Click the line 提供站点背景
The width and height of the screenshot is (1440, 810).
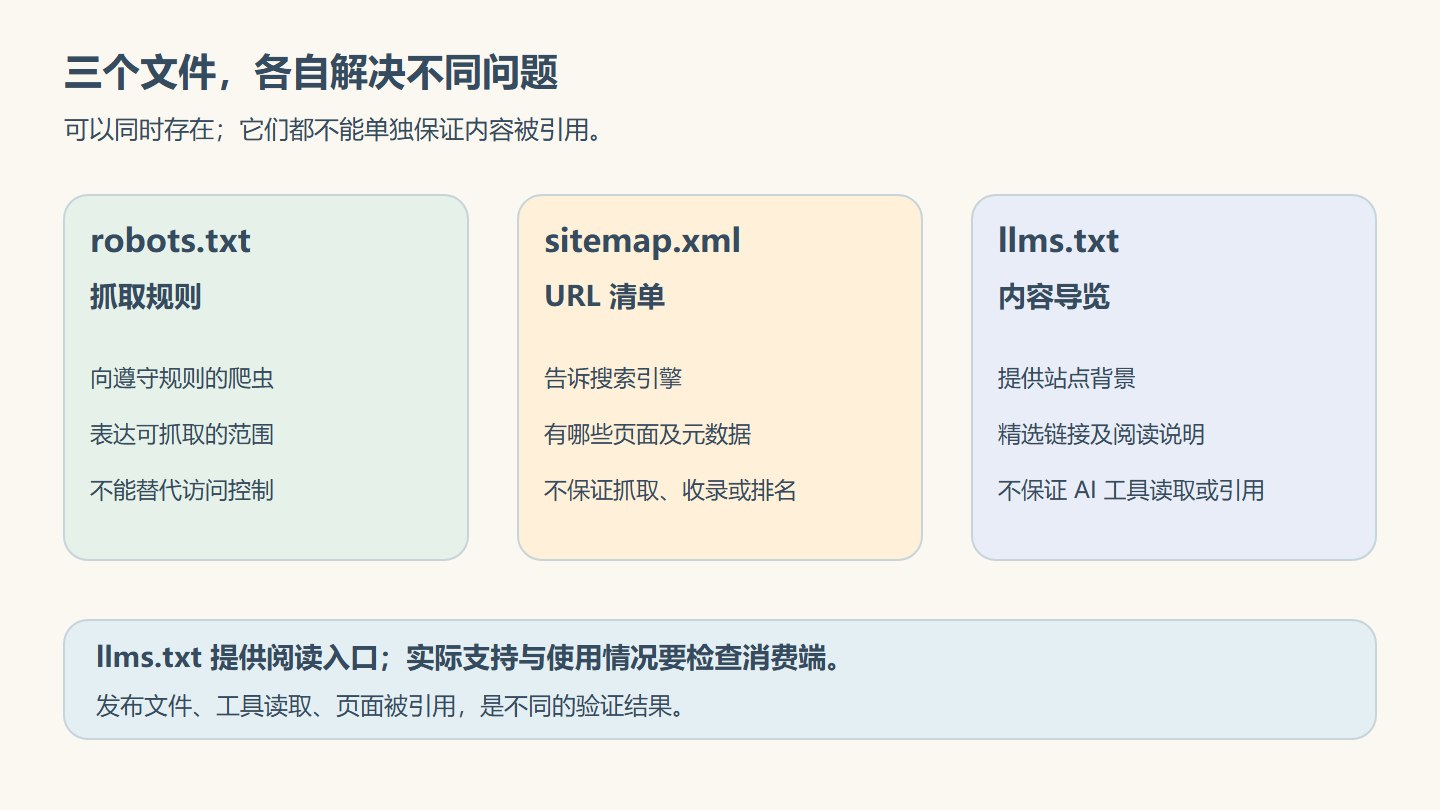pyautogui.click(x=1067, y=379)
